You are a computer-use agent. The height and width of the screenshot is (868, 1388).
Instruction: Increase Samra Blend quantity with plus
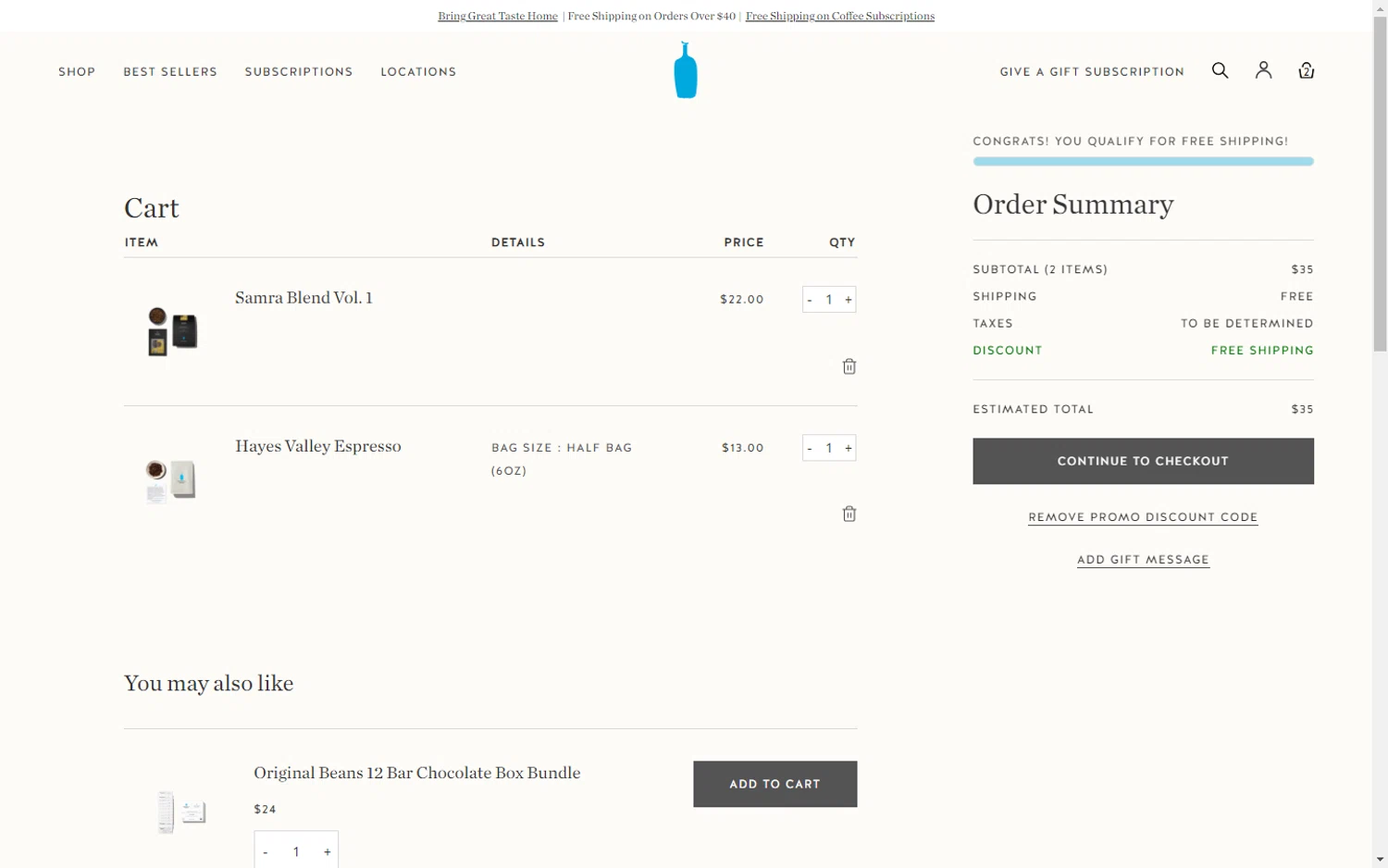[x=848, y=300]
